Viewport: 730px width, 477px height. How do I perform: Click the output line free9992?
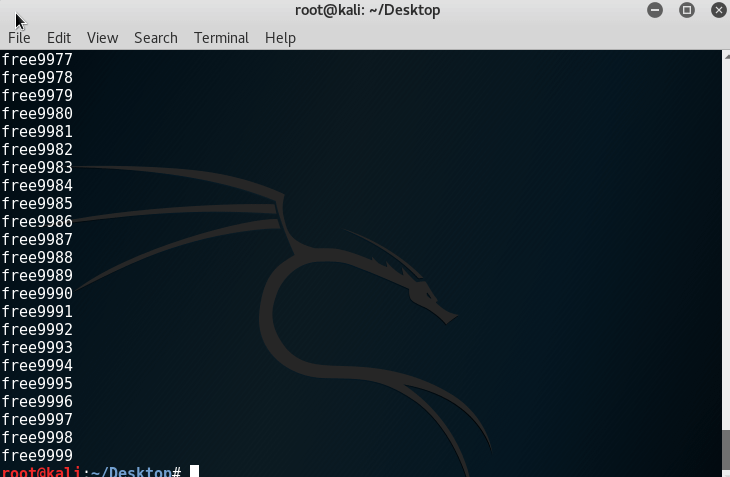coord(37,329)
